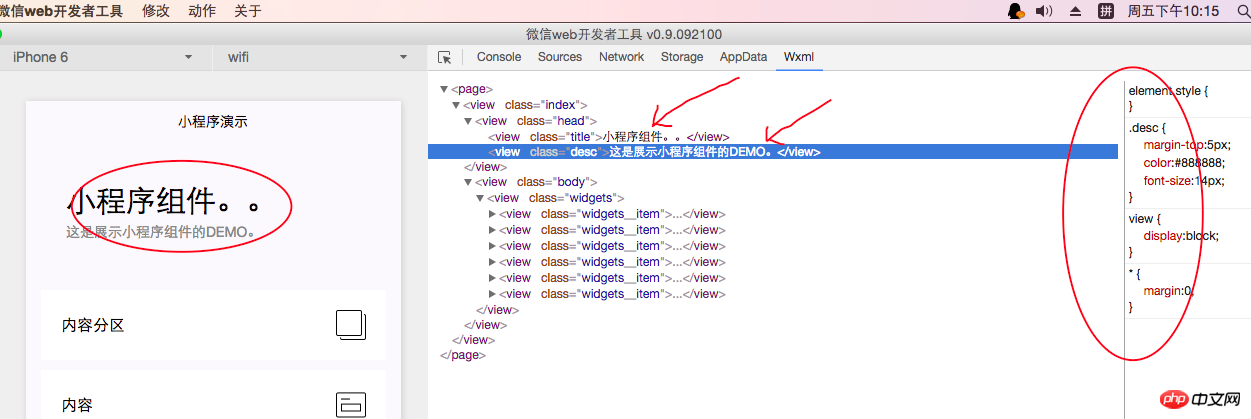The width and height of the screenshot is (1251, 419).
Task: Open the 动作 menu
Action: [x=202, y=11]
